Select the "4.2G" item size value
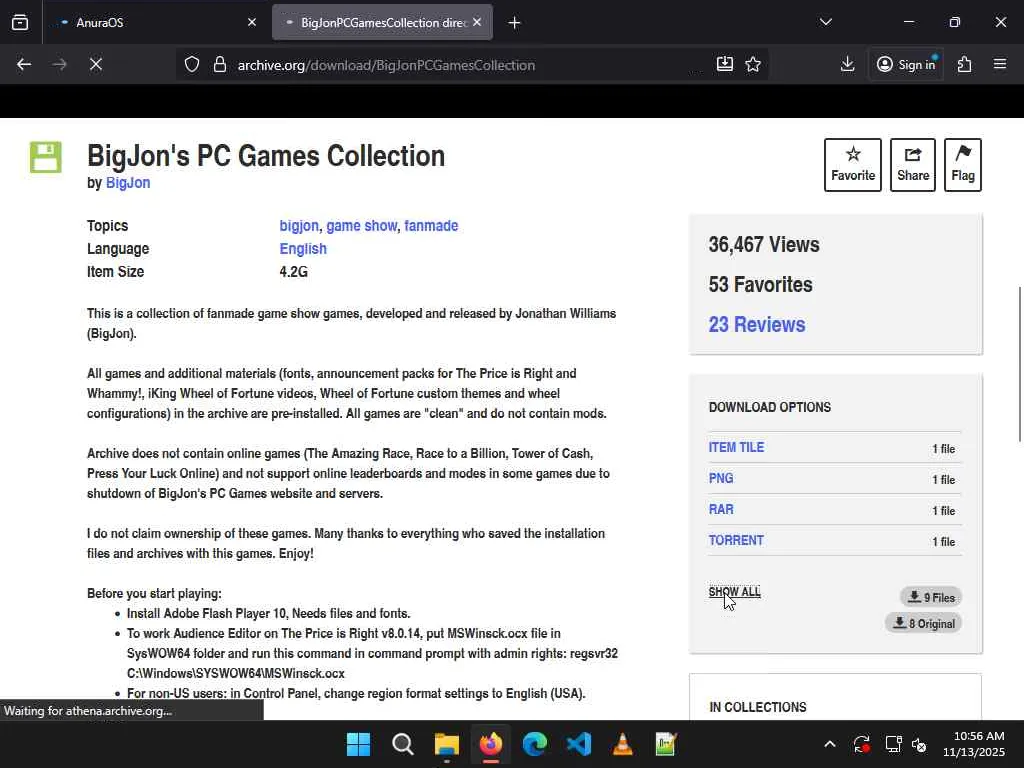The width and height of the screenshot is (1024, 768). [x=294, y=272]
